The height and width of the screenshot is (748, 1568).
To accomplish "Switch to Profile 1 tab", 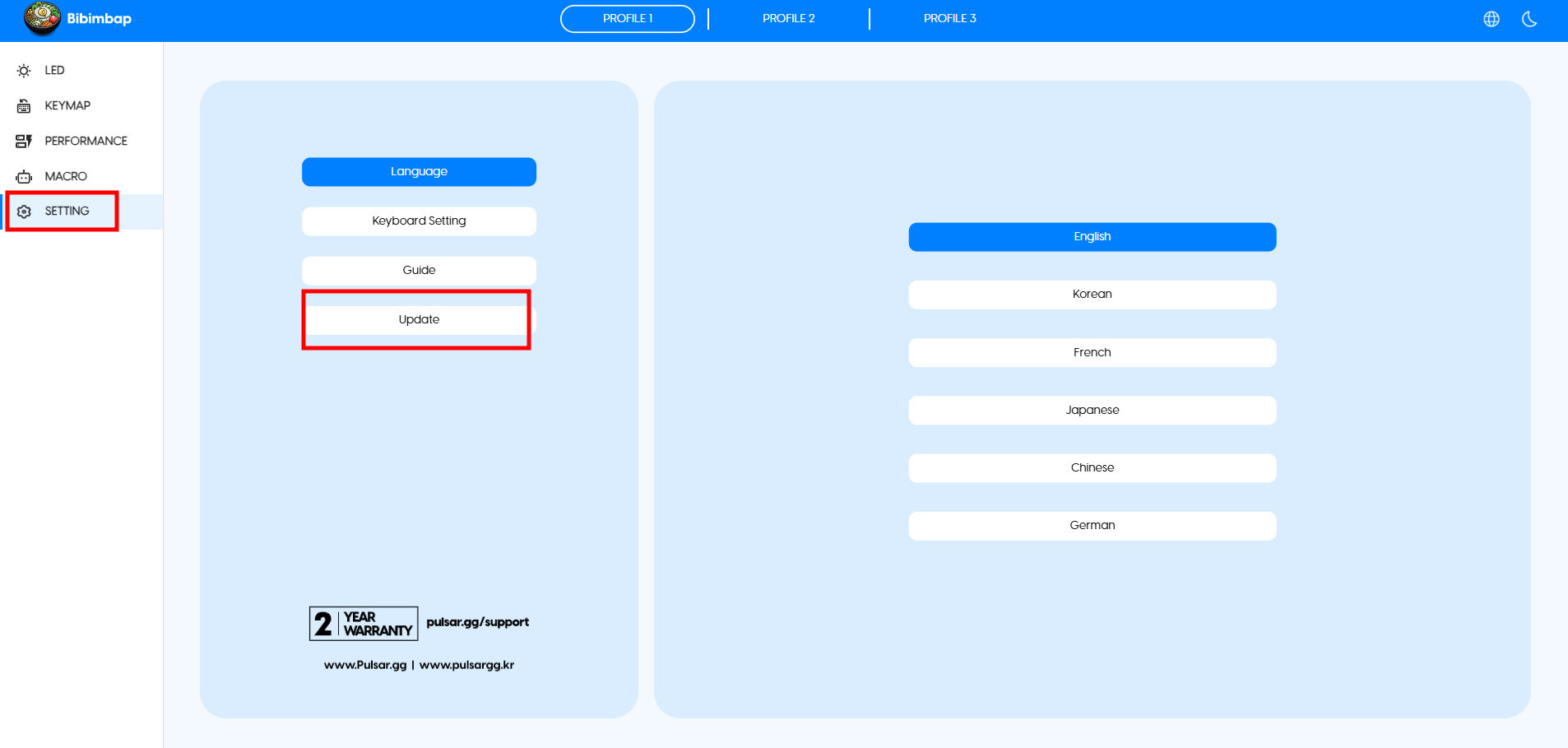I will coord(627,19).
